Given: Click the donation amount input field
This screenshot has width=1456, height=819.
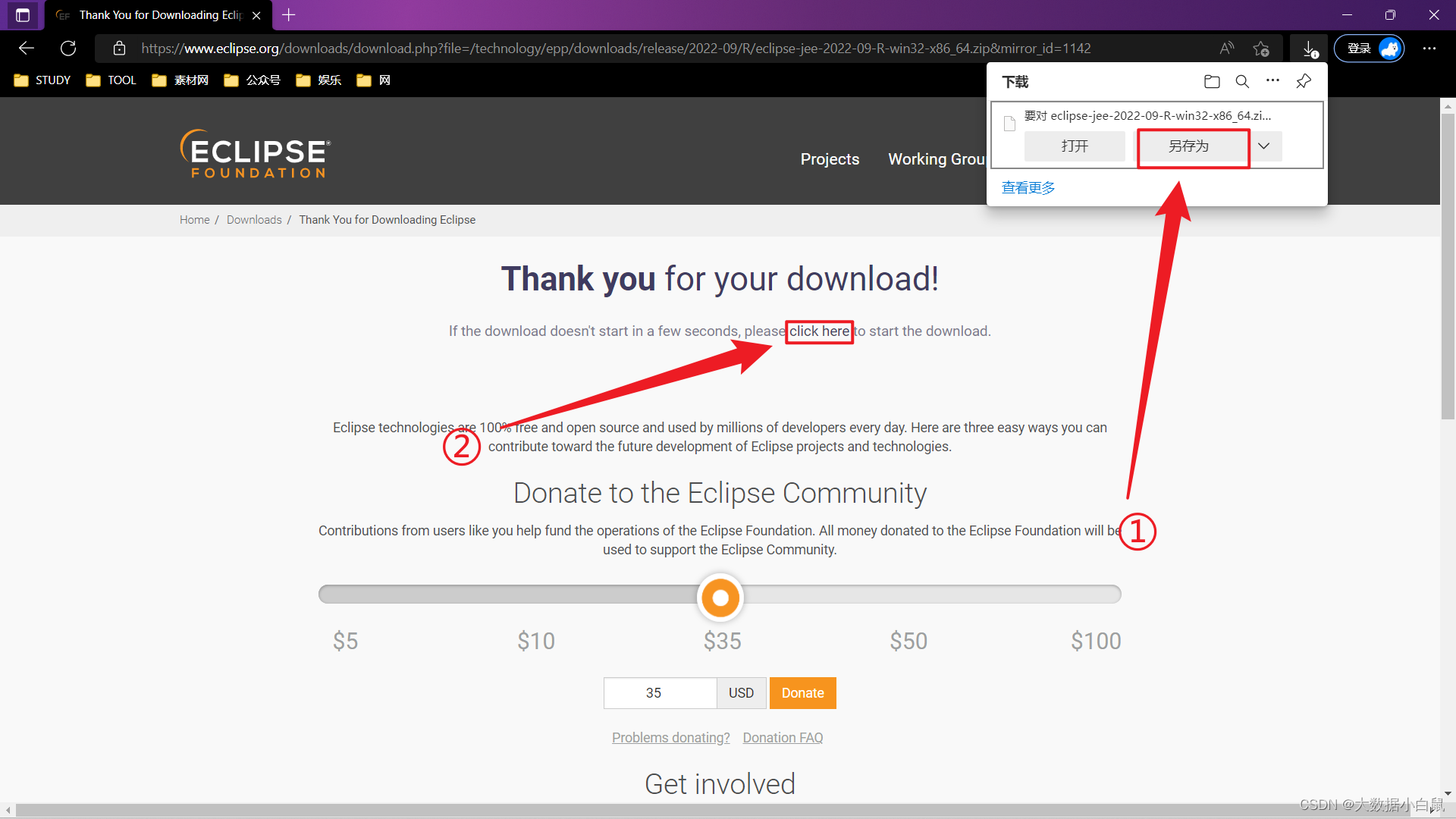Looking at the screenshot, I should [660, 693].
